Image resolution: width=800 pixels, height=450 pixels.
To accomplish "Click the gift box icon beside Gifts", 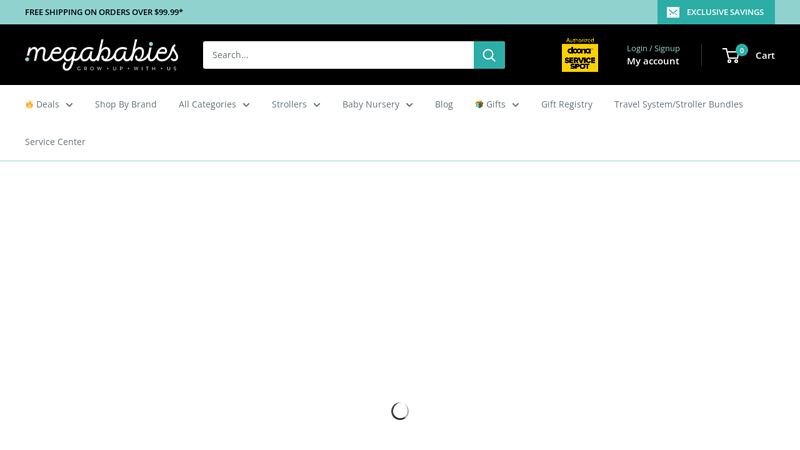I will point(479,104).
